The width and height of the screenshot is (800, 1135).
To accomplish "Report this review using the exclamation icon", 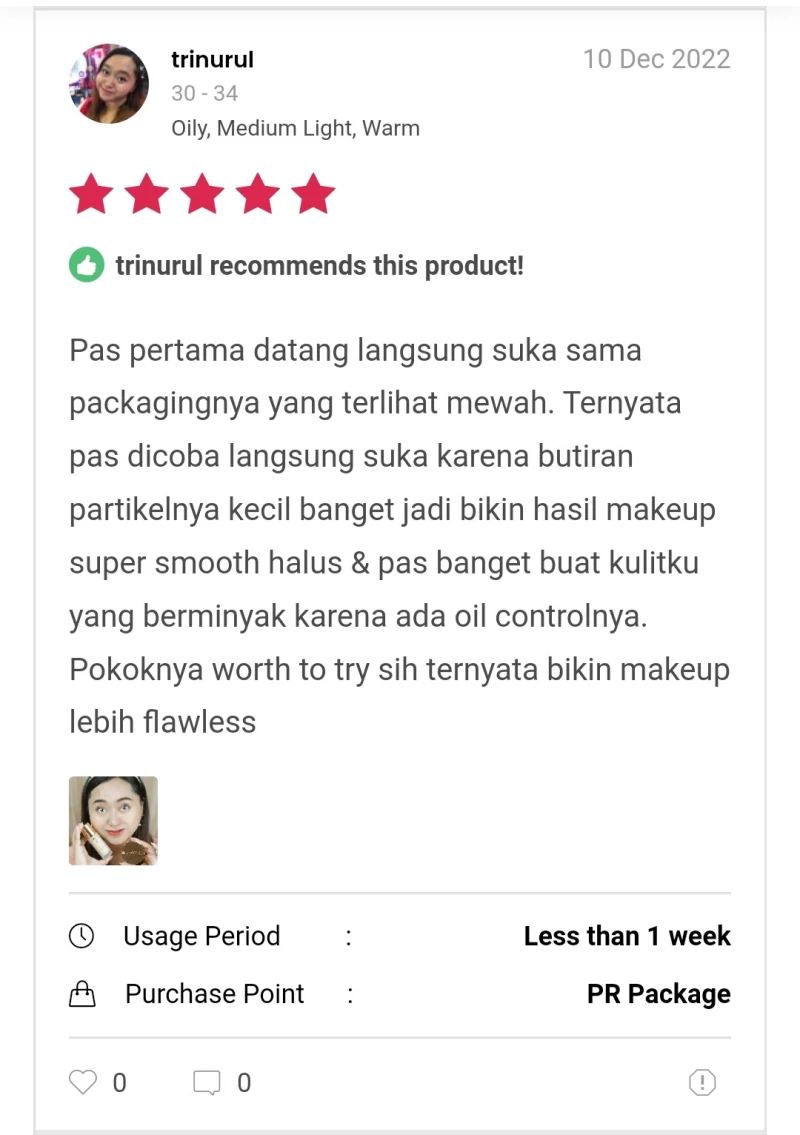I will point(702,1082).
